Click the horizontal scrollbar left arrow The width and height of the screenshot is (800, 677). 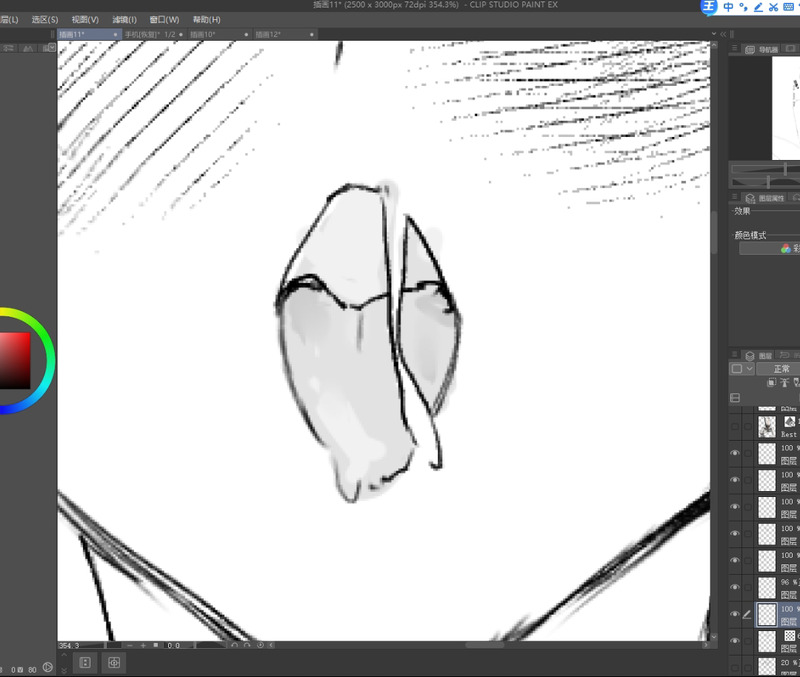point(271,645)
